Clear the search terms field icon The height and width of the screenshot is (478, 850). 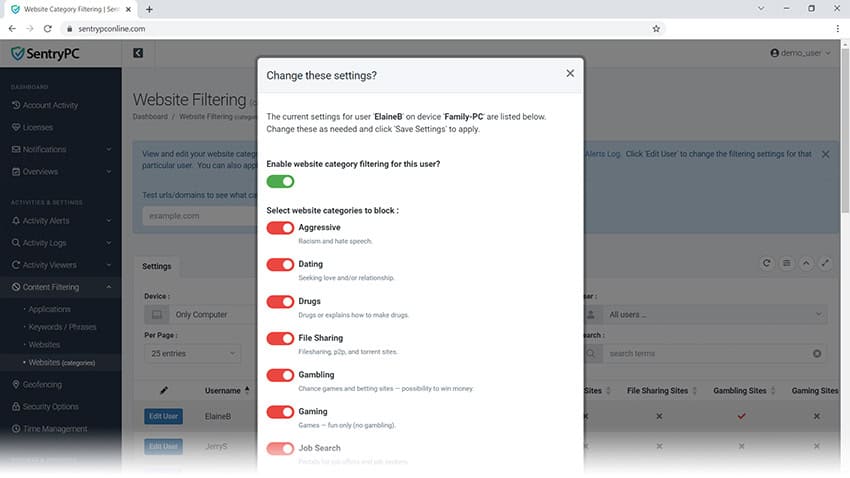tap(817, 353)
